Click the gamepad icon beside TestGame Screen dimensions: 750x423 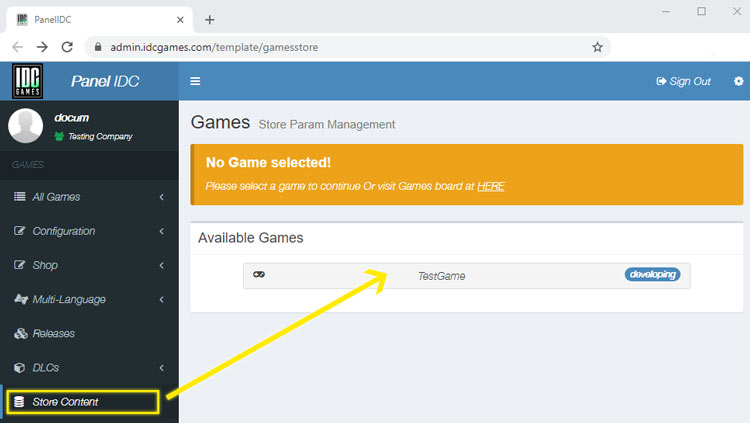pos(259,274)
